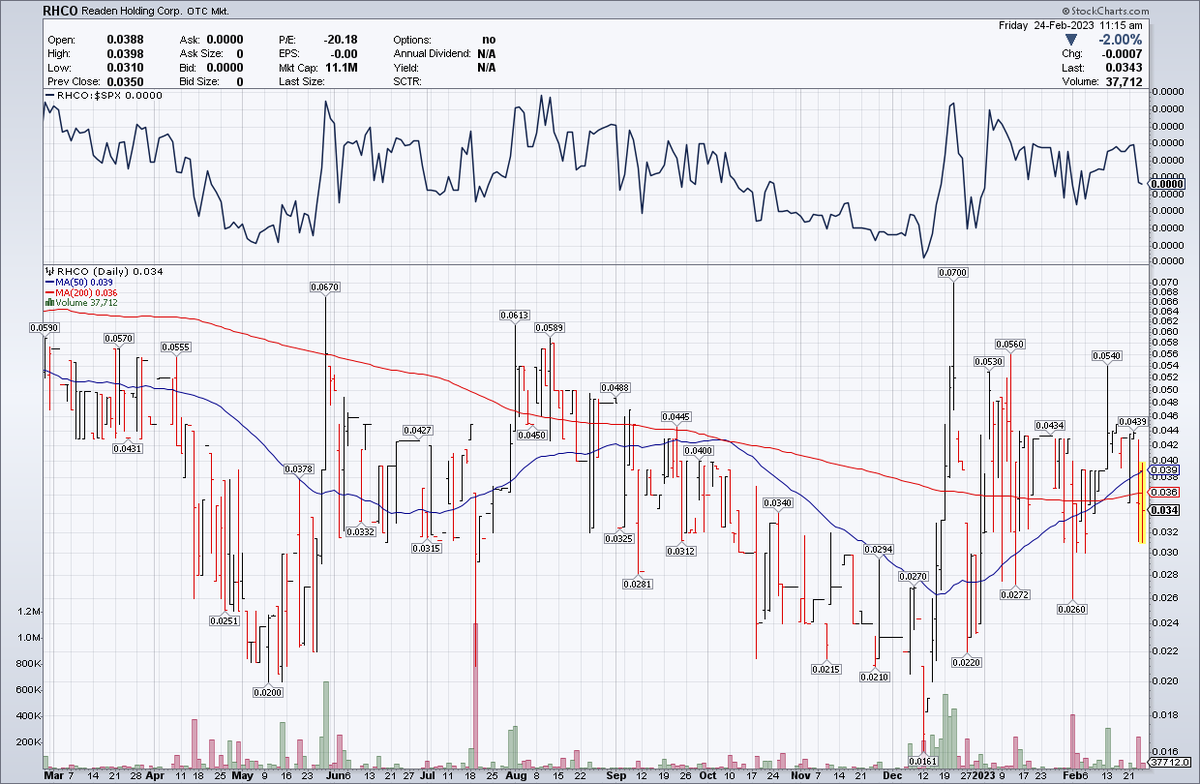The image size is (1200, 784).
Task: Click the 0.0450 price label
Action: [x=531, y=435]
